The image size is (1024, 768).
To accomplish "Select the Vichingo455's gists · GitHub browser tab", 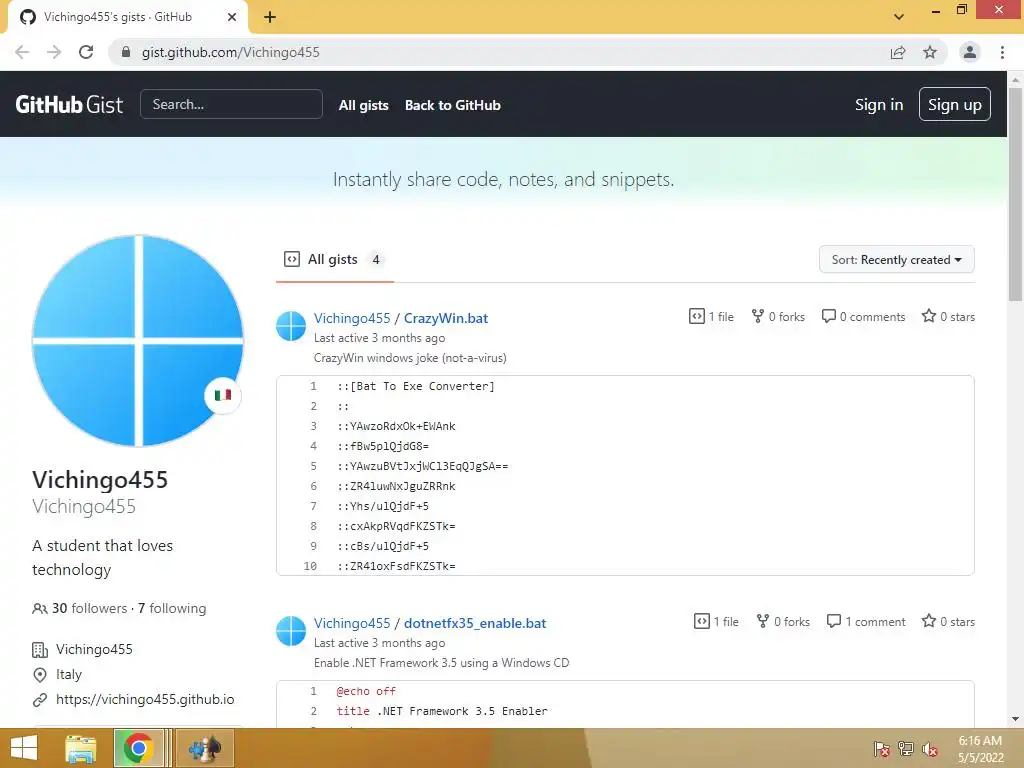I will coord(128,17).
